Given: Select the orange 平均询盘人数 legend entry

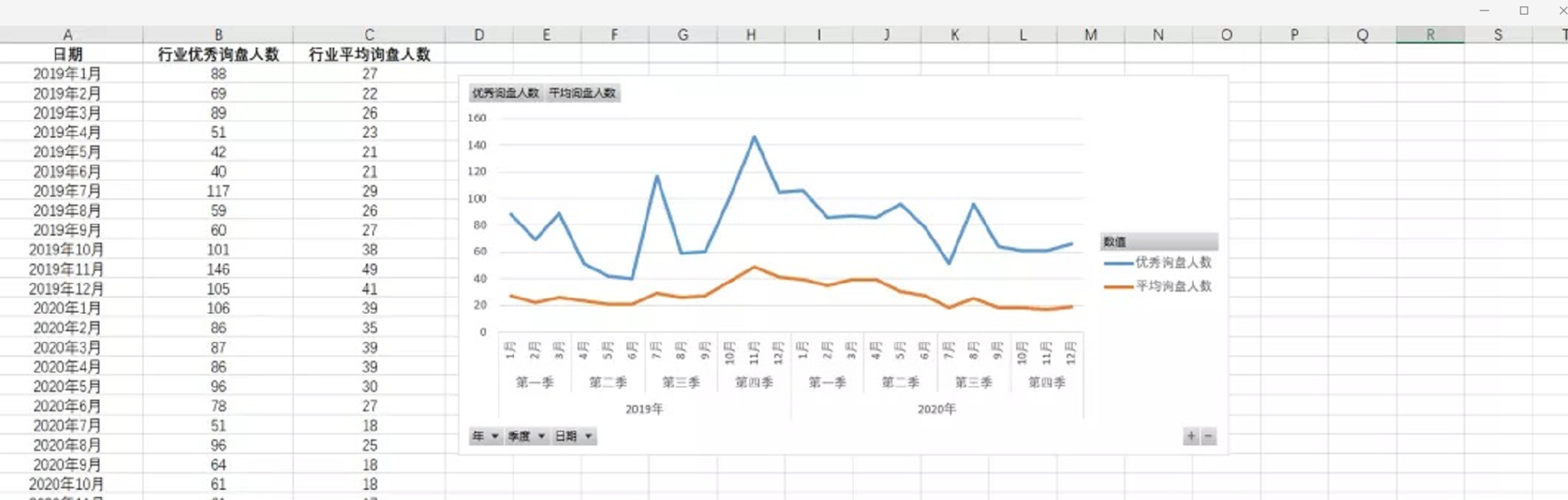Looking at the screenshot, I should click(x=1158, y=286).
